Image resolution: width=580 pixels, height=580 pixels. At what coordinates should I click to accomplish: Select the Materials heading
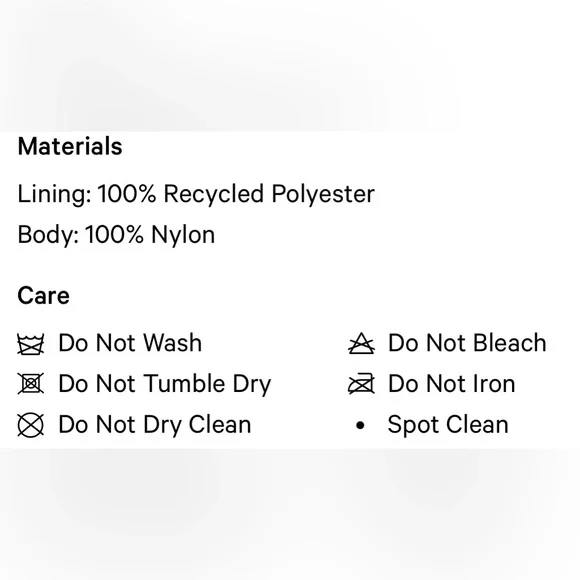pos(70,146)
